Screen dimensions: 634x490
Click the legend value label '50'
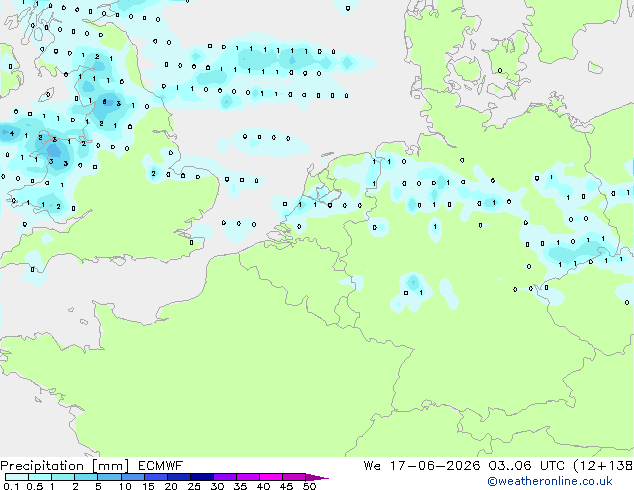[309, 486]
